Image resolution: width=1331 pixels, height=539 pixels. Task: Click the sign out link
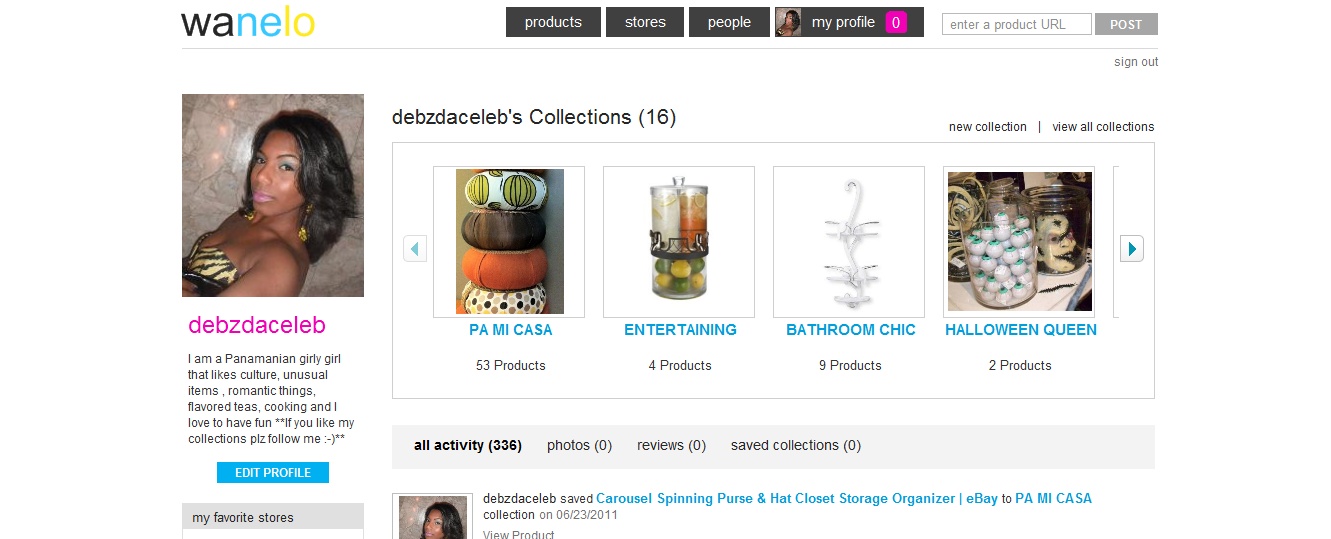pyautogui.click(x=1136, y=62)
